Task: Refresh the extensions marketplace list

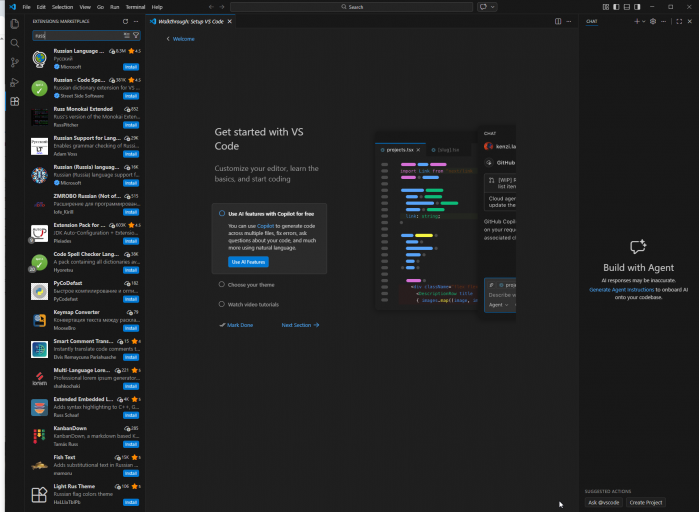Action: (x=125, y=21)
